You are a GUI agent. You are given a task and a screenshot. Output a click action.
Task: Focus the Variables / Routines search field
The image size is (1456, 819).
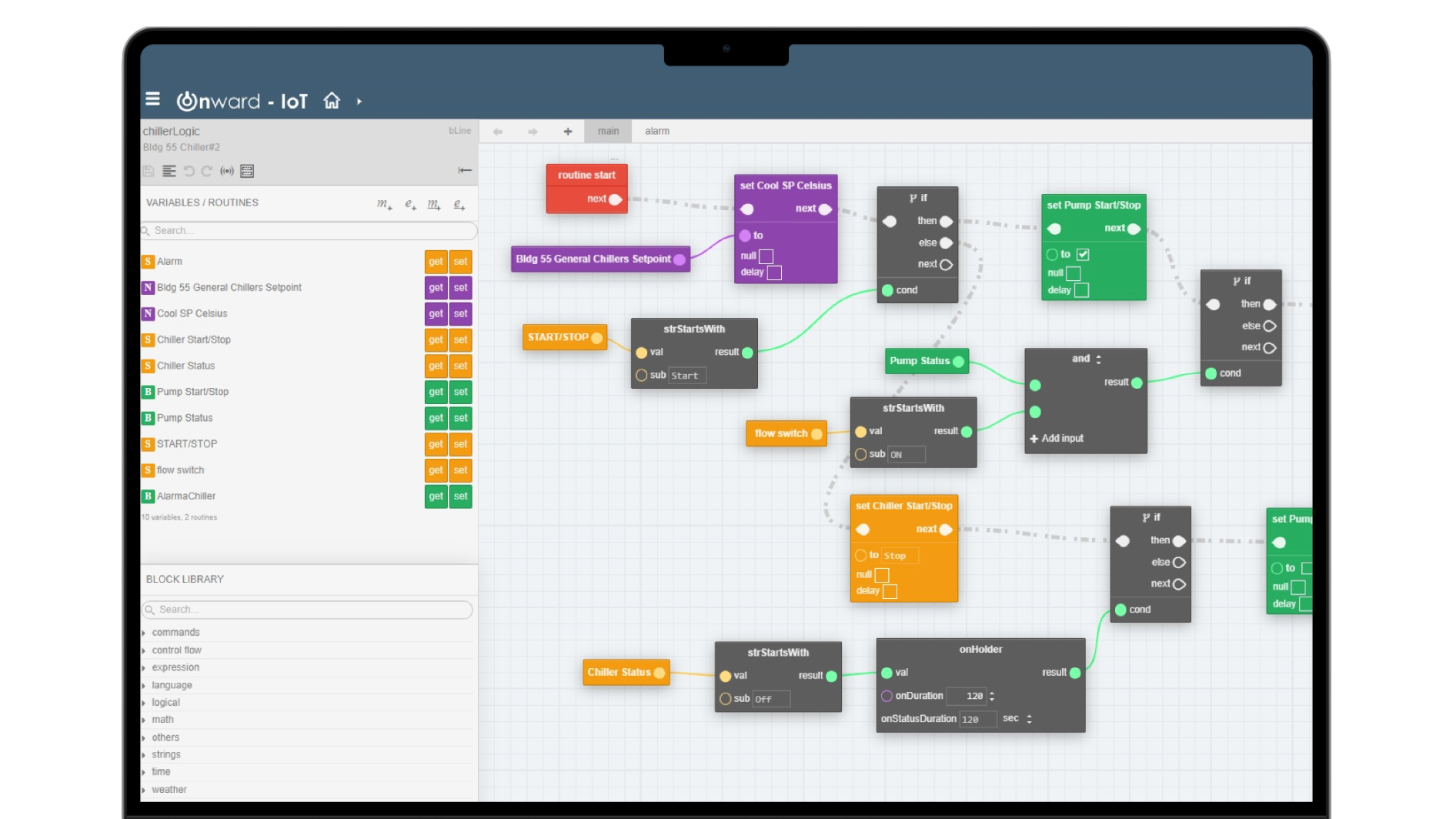point(309,231)
